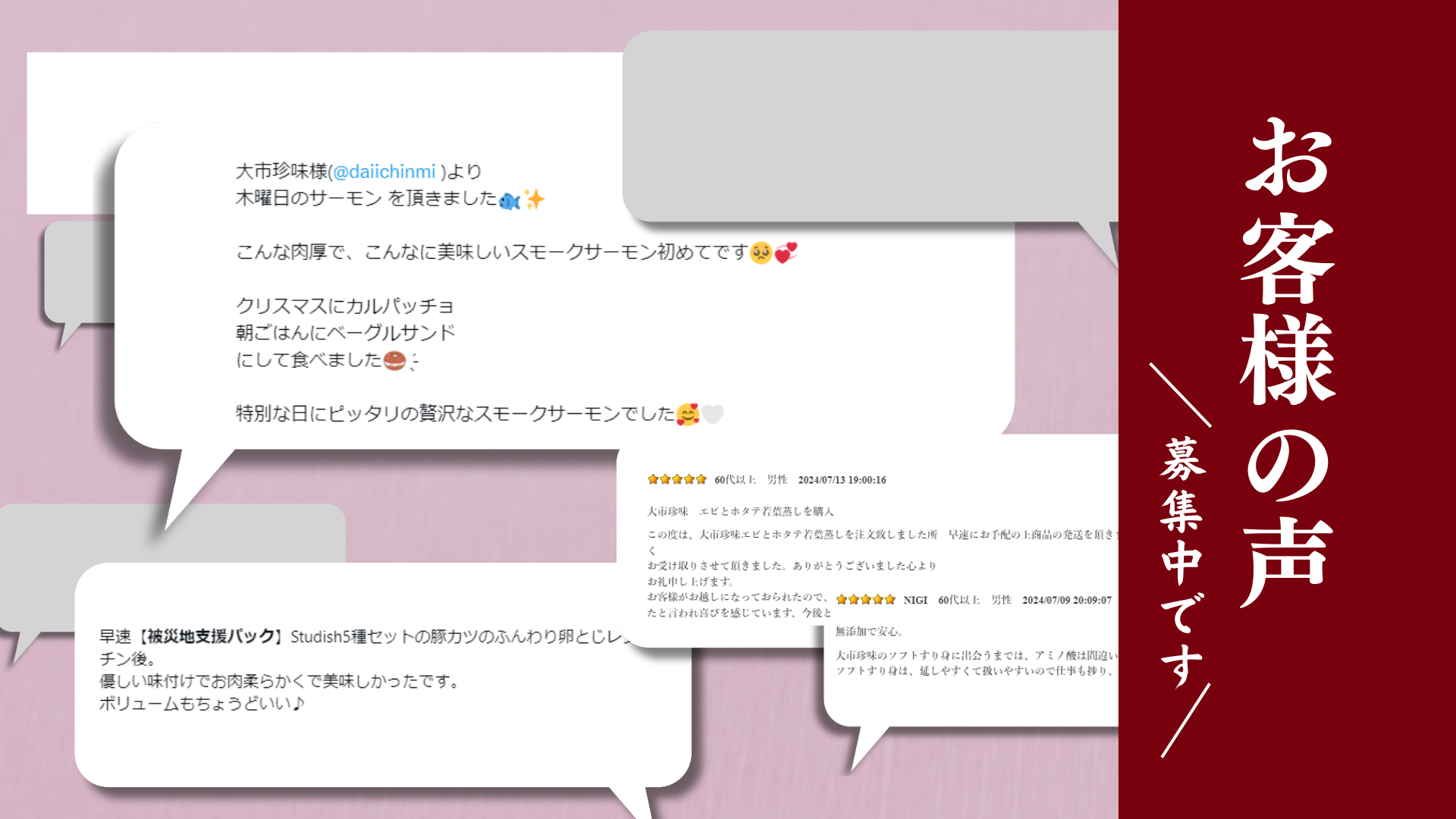Click the fish emoji after サーモン
The height and width of the screenshot is (819, 1456).
(x=510, y=200)
